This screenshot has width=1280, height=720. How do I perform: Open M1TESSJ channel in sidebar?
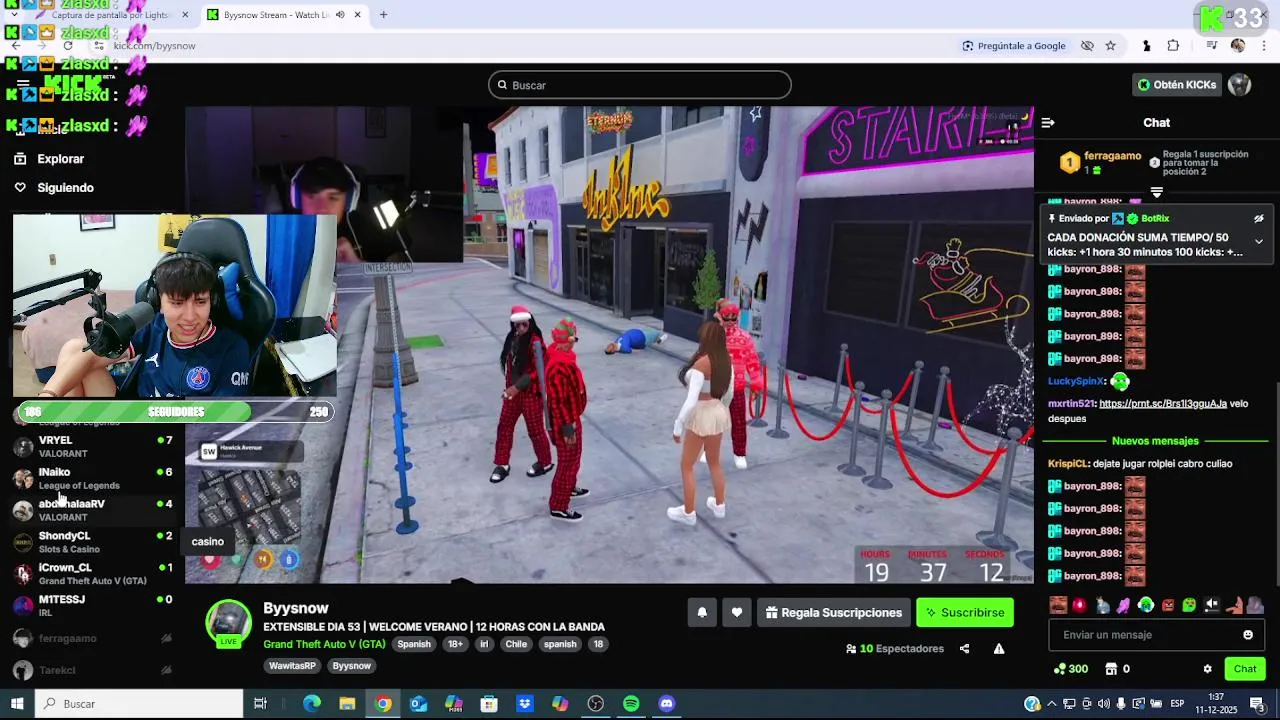click(94, 605)
